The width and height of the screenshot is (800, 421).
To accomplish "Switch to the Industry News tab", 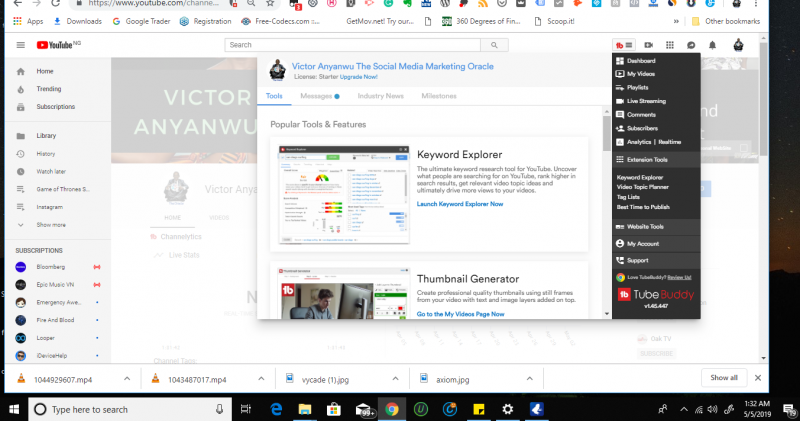I will click(x=380, y=96).
